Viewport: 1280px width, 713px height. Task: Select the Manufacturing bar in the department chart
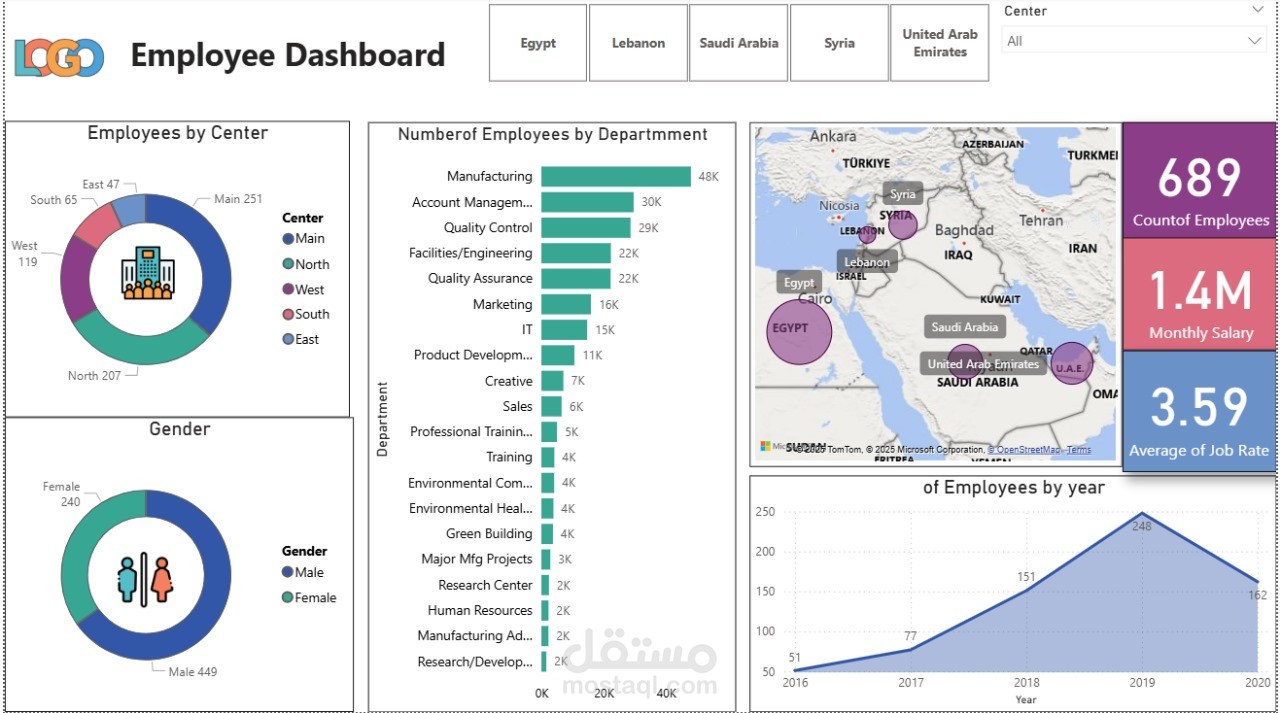(x=615, y=175)
